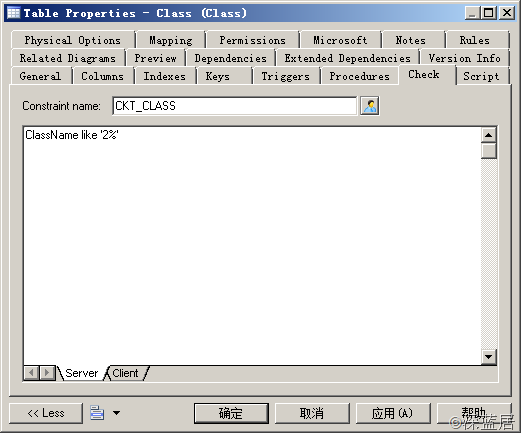Image resolution: width=521 pixels, height=433 pixels.
Task: Minimize the Table Properties window
Action: pos(472,13)
